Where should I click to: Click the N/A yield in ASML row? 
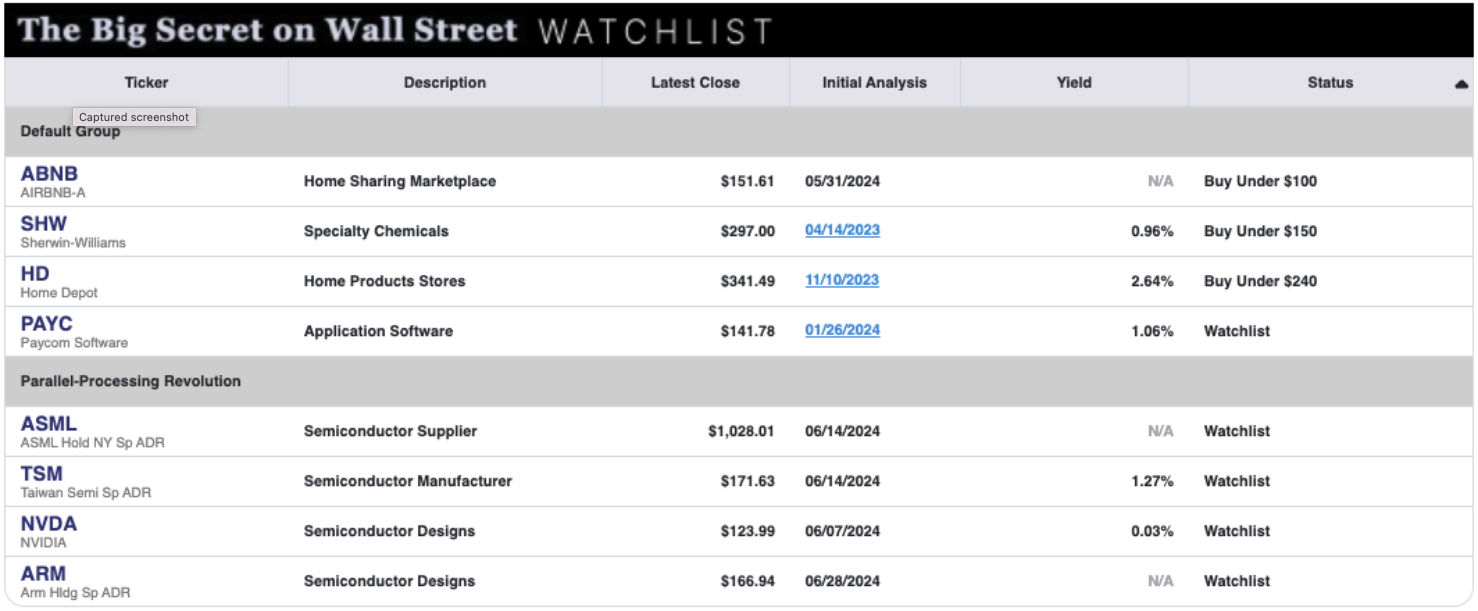(1161, 431)
